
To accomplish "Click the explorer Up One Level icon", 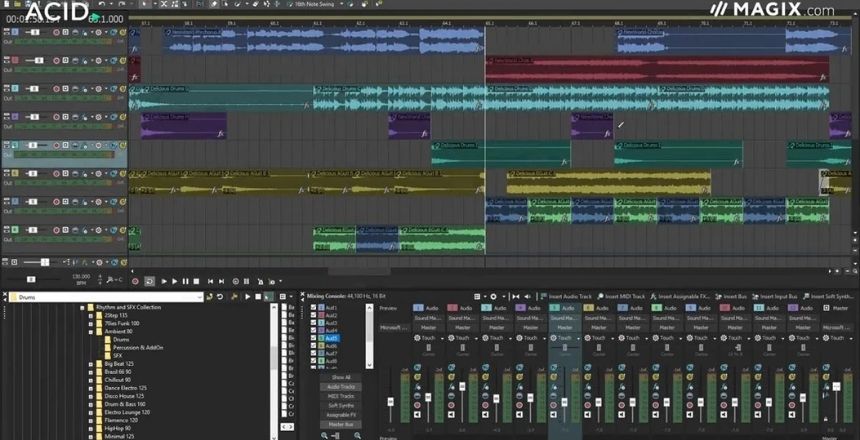I will (210, 297).
